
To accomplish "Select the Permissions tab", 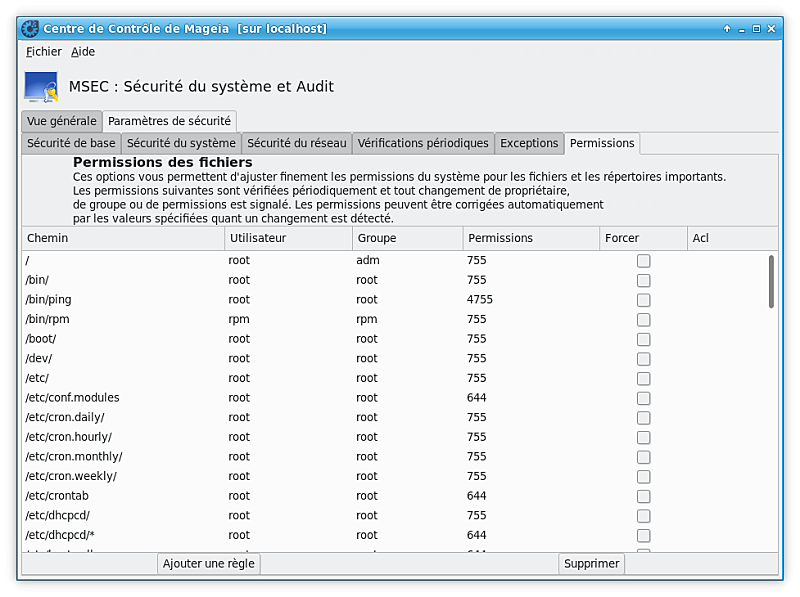I will pos(602,143).
